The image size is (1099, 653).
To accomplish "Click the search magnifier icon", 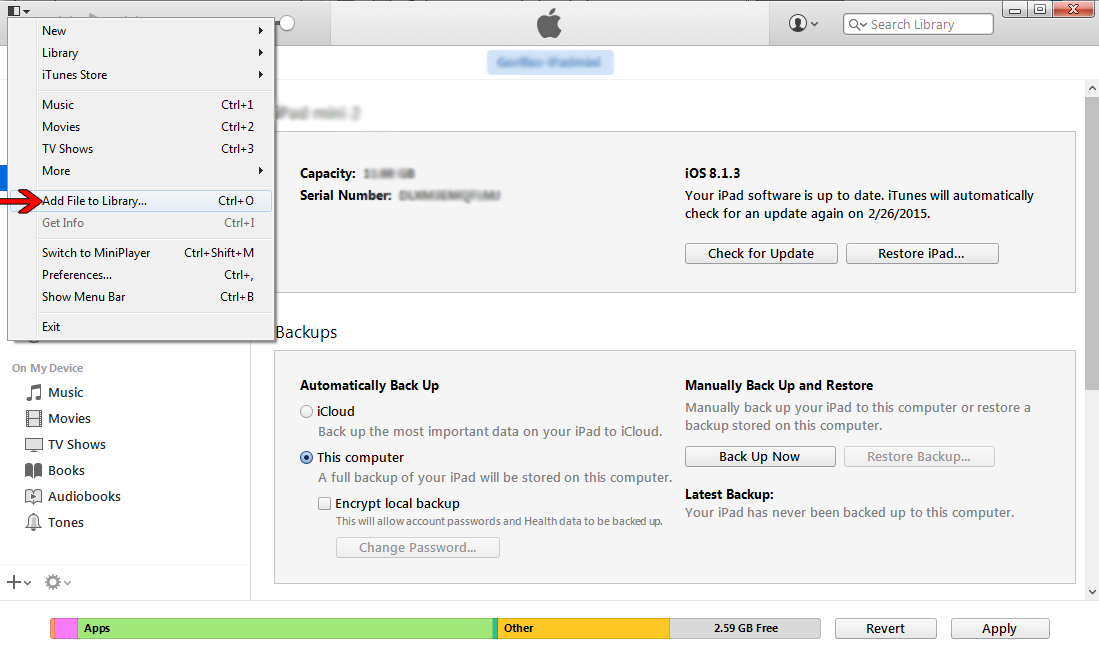I will click(x=857, y=25).
